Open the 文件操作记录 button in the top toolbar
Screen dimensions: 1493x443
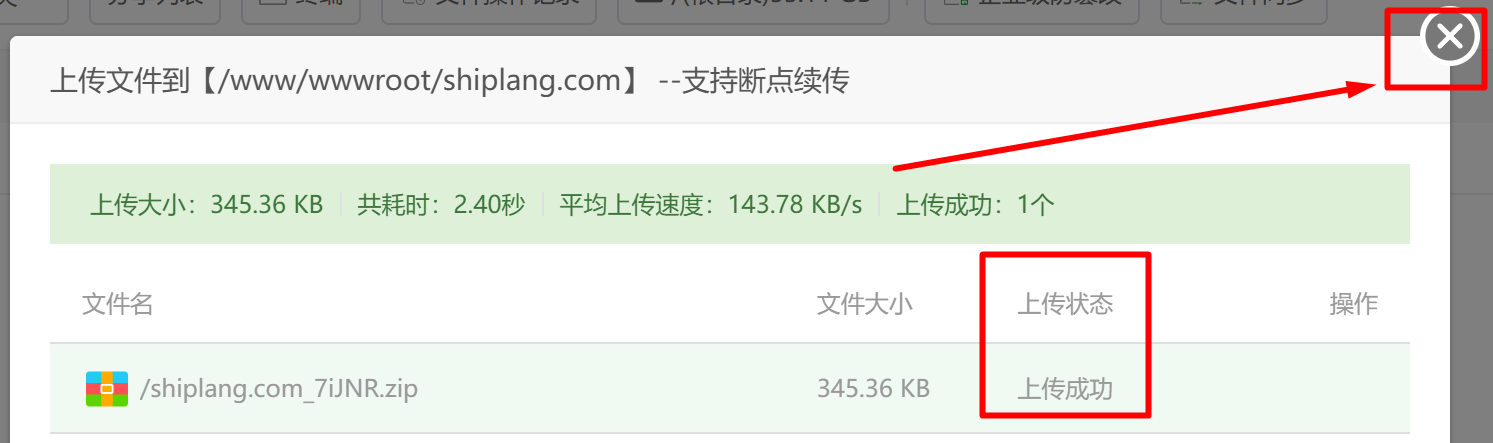[x=490, y=12]
